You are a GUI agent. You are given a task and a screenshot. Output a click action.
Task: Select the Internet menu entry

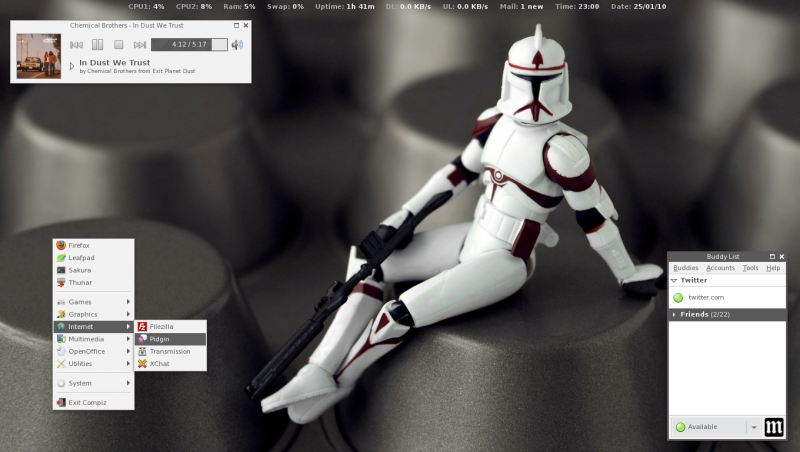click(93, 326)
